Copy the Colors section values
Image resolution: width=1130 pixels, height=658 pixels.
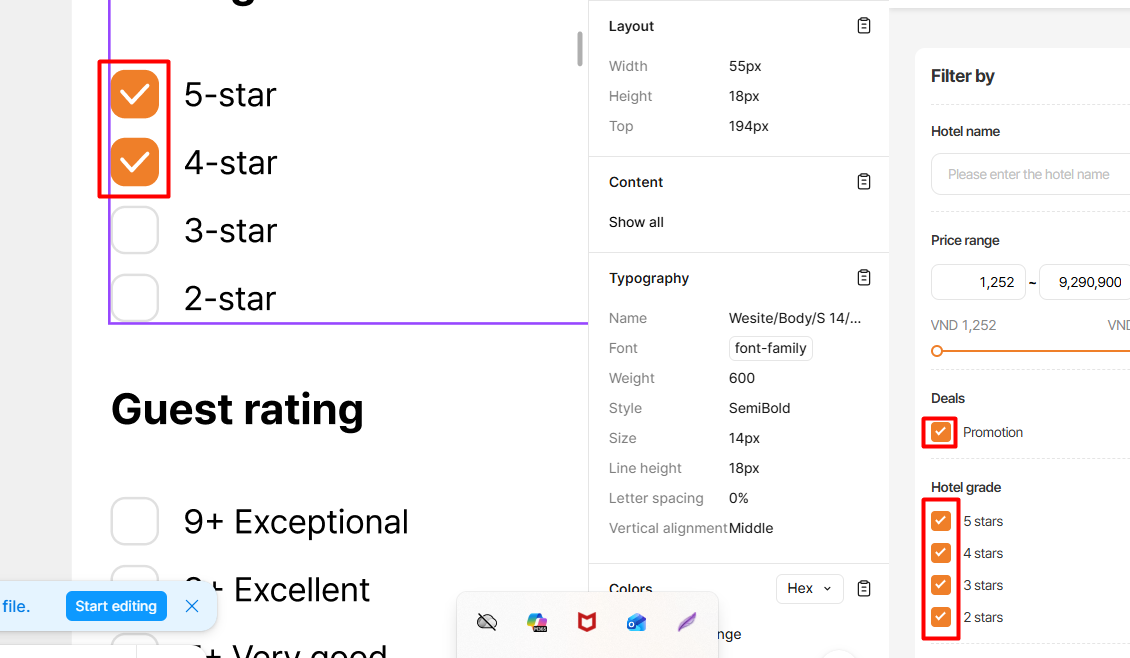coord(864,589)
